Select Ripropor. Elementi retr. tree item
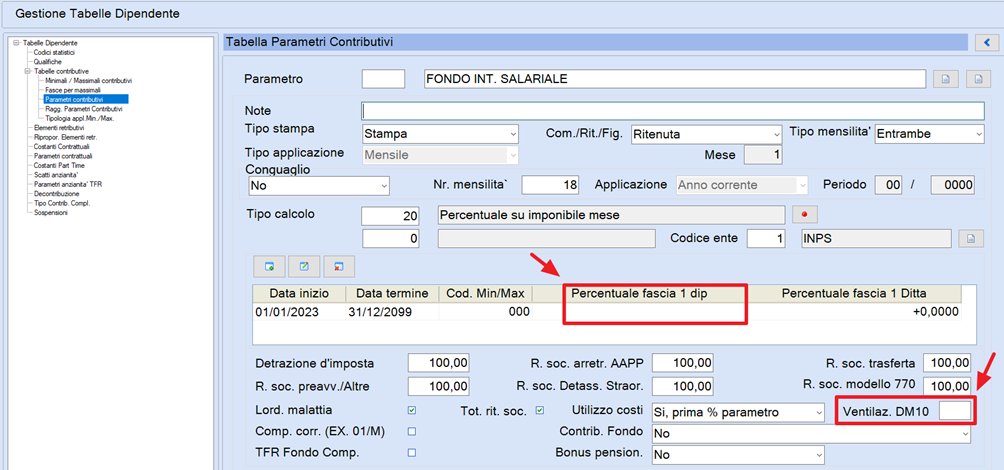The width and height of the screenshot is (1004, 470). [65, 137]
